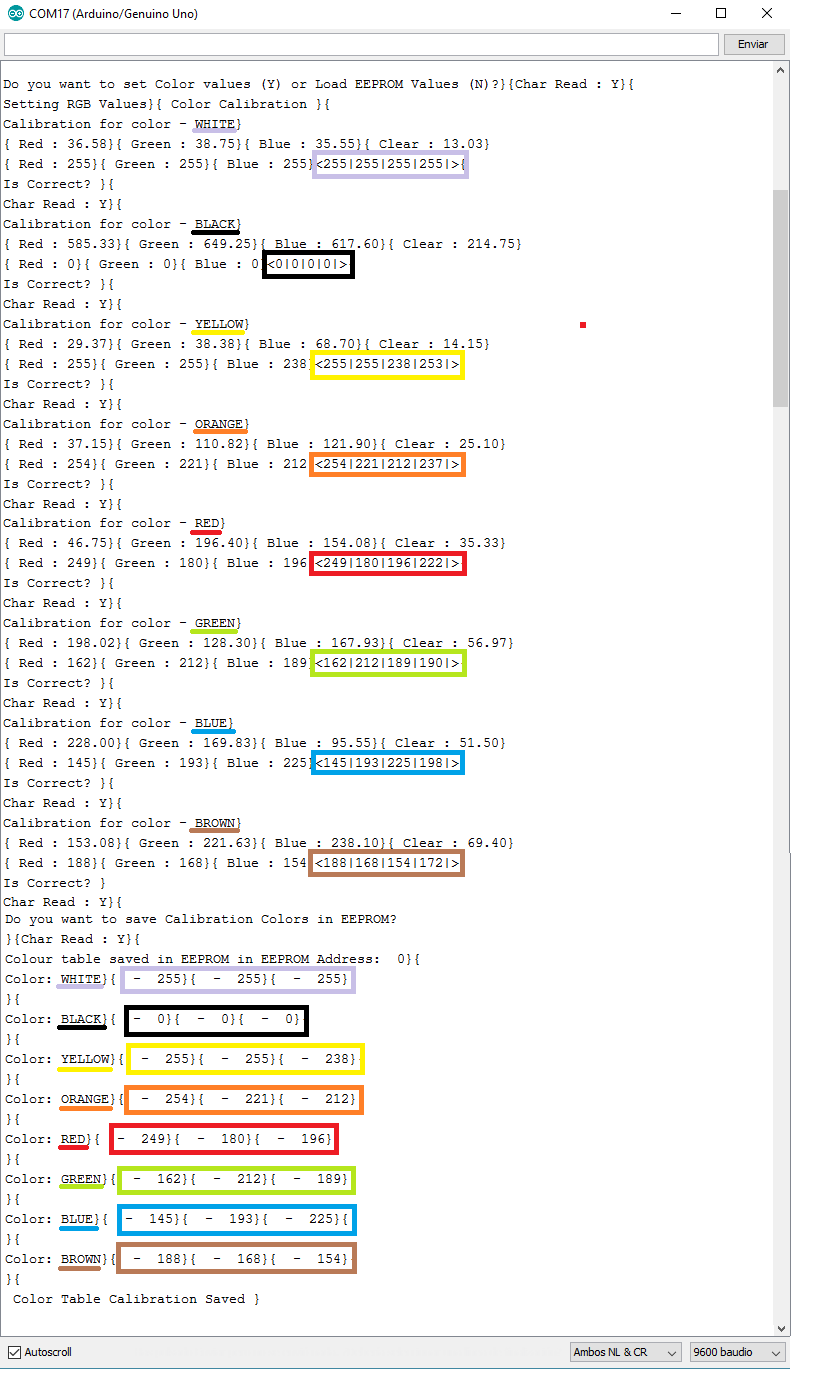Click the 'Color: WHITE' table row
This screenshot has width=817, height=1388.
coord(180,979)
